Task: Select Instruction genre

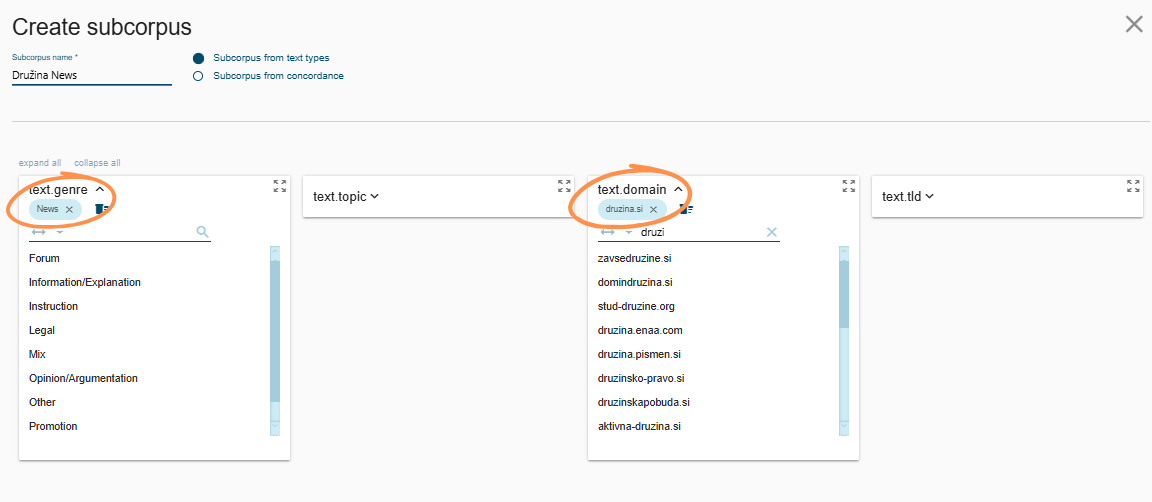Action: pyautogui.click(x=53, y=306)
